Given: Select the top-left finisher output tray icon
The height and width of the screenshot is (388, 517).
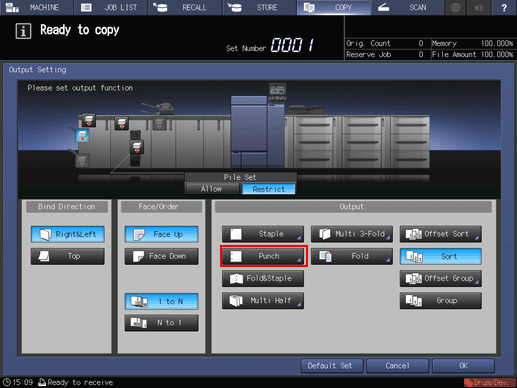Looking at the screenshot, I should 89,120.
